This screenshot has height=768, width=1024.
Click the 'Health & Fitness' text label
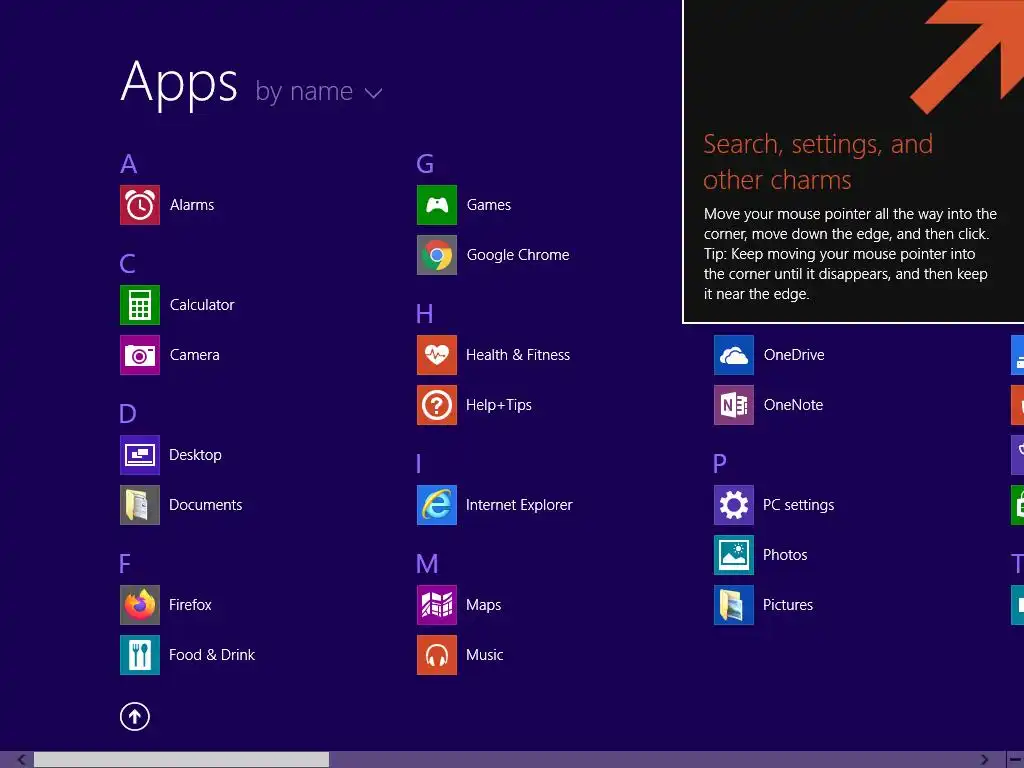coord(518,355)
